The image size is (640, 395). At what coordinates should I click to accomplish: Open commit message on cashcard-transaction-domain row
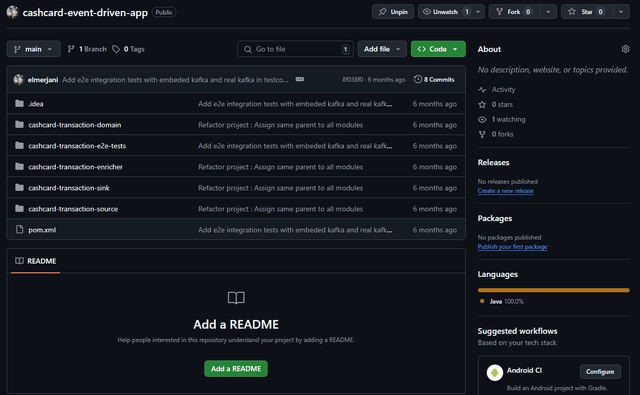(280, 125)
